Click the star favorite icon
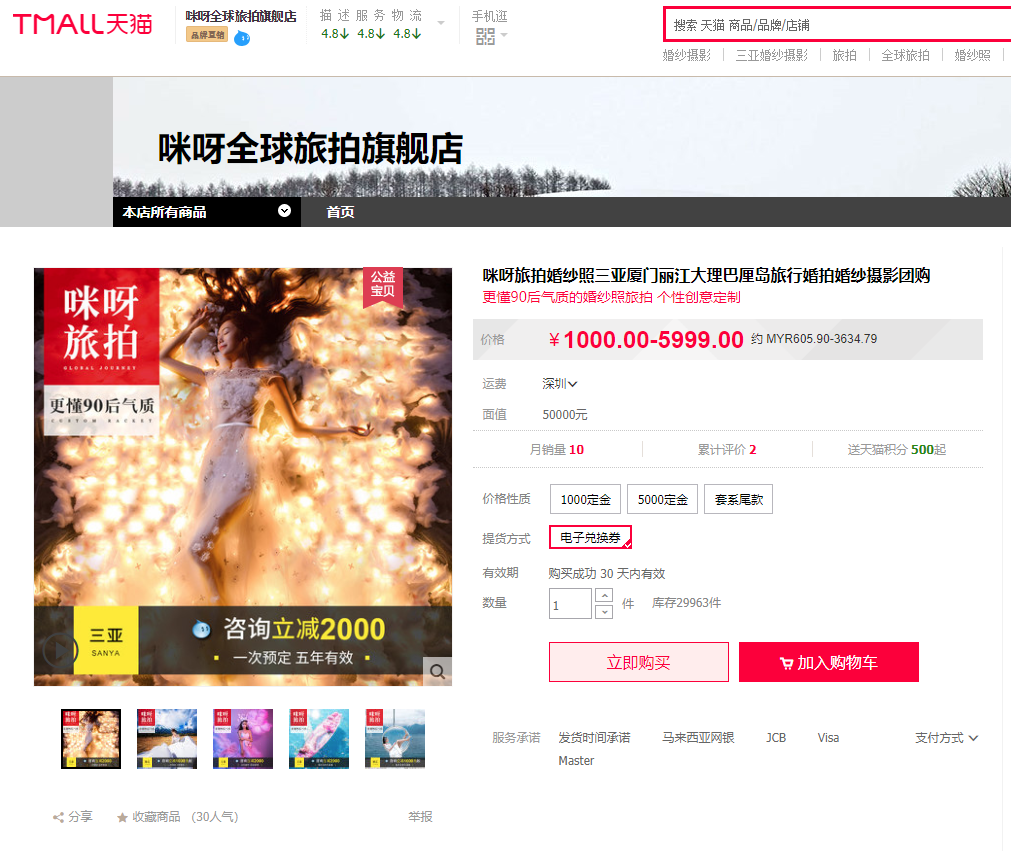Image resolution: width=1011 pixels, height=851 pixels. (x=122, y=818)
